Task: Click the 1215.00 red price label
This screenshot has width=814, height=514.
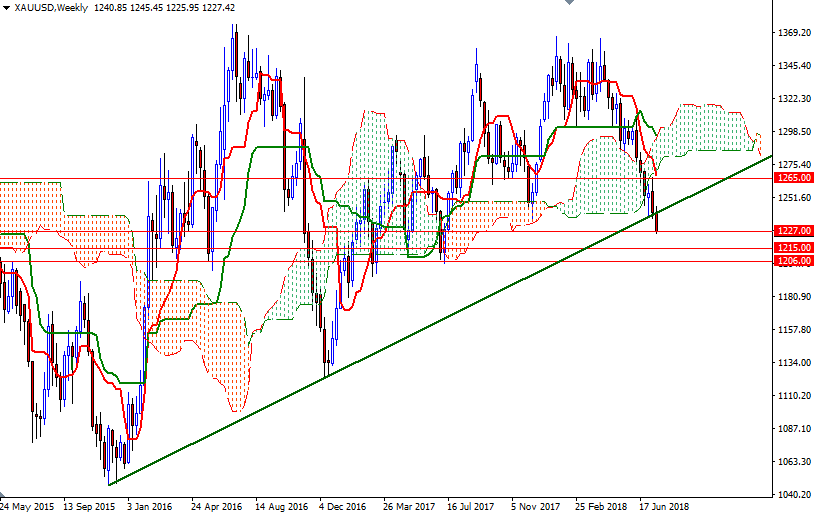Action: (793, 248)
